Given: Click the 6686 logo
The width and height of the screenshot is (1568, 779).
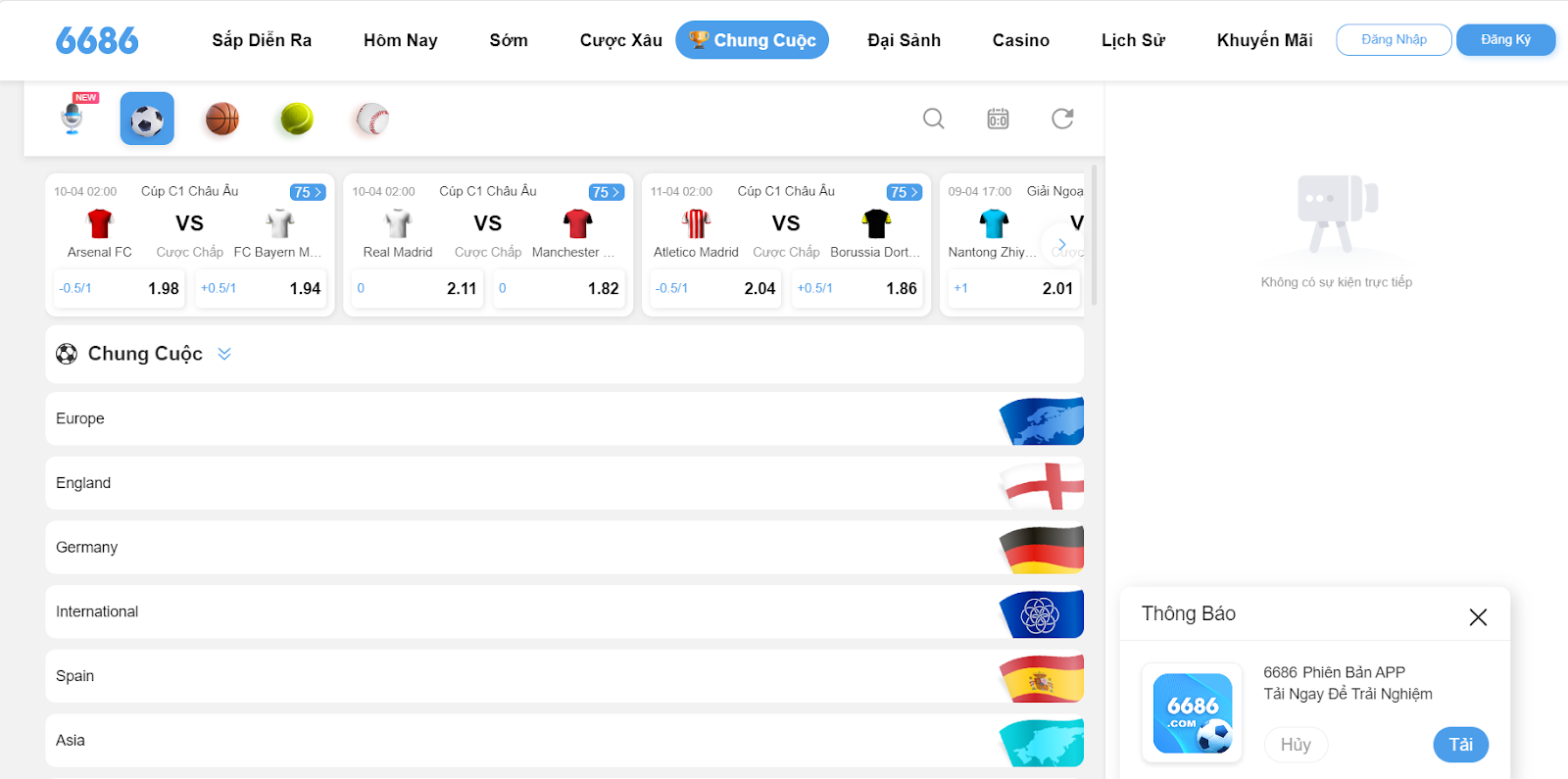Looking at the screenshot, I should pos(97,40).
